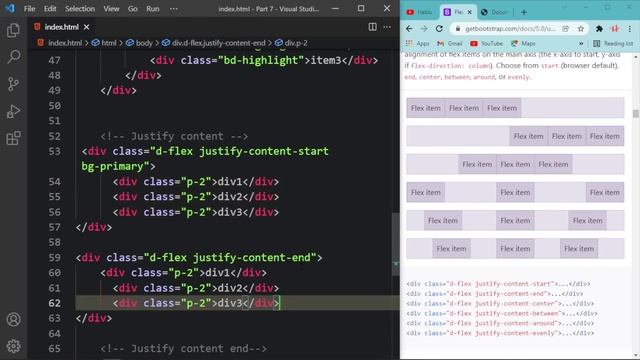Open the Reading list
The height and width of the screenshot is (360, 640).
[613, 43]
